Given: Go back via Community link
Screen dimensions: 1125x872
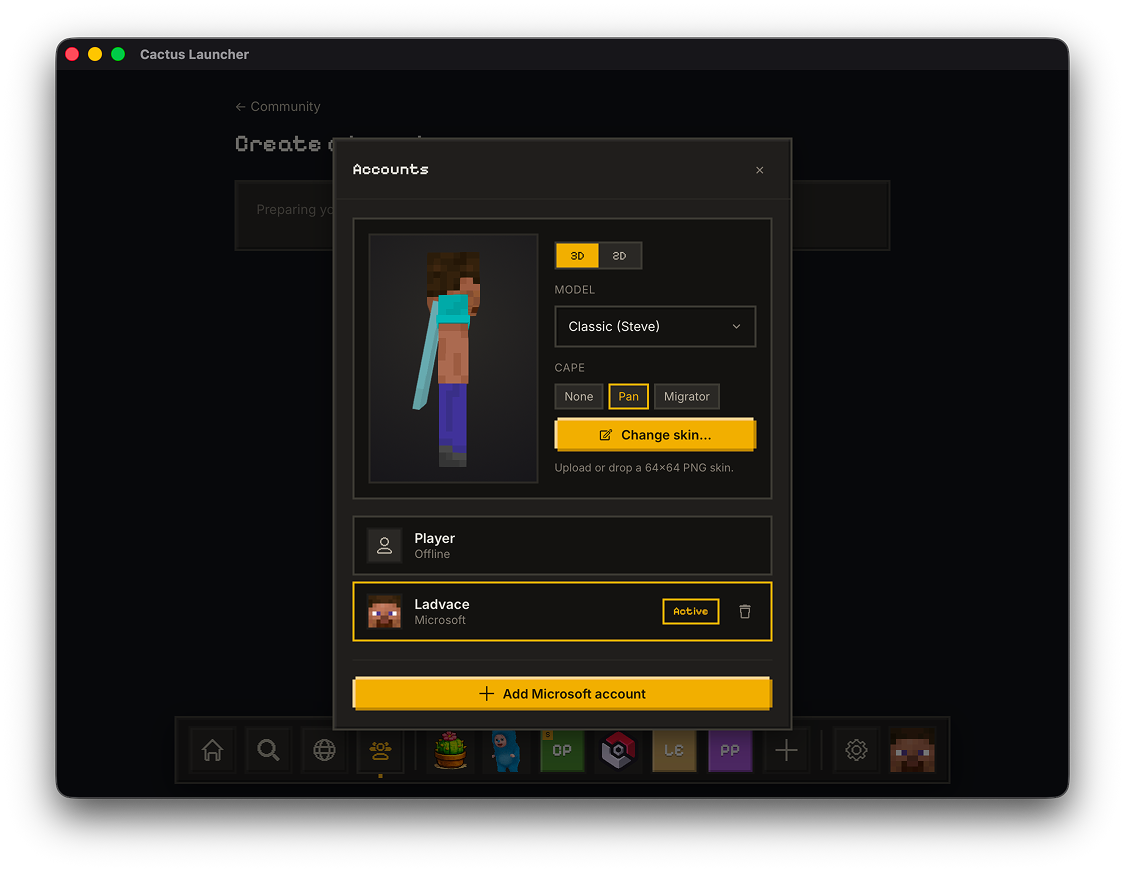Looking at the screenshot, I should tap(278, 106).
